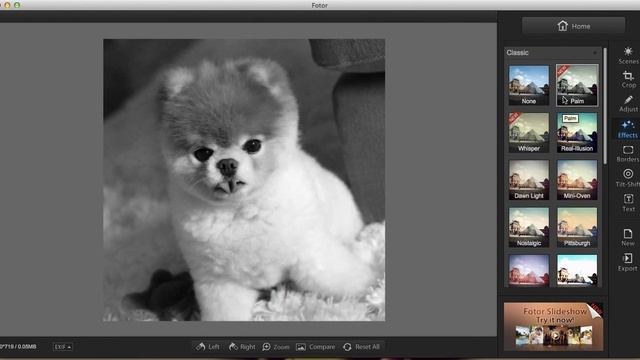This screenshot has width=640, height=360.
Task: Select the Tilt-Shift tool
Action: coord(628,178)
